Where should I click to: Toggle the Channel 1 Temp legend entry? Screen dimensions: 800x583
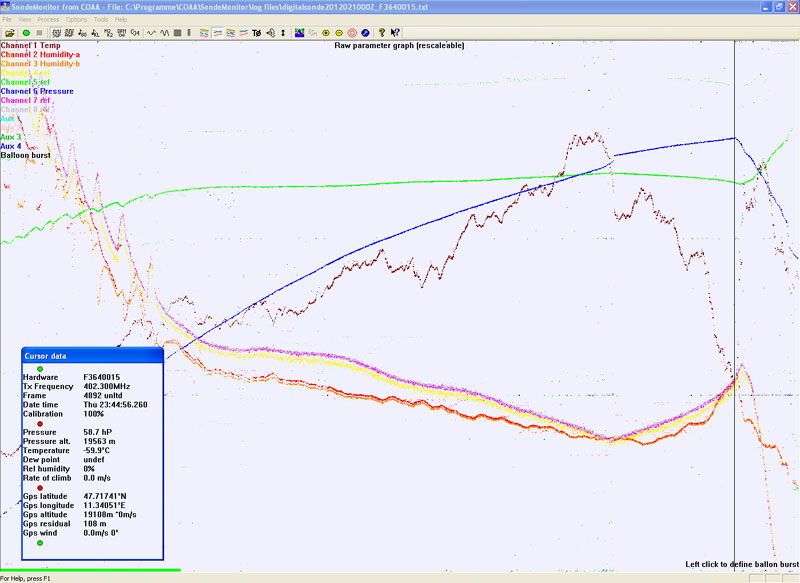coord(30,45)
